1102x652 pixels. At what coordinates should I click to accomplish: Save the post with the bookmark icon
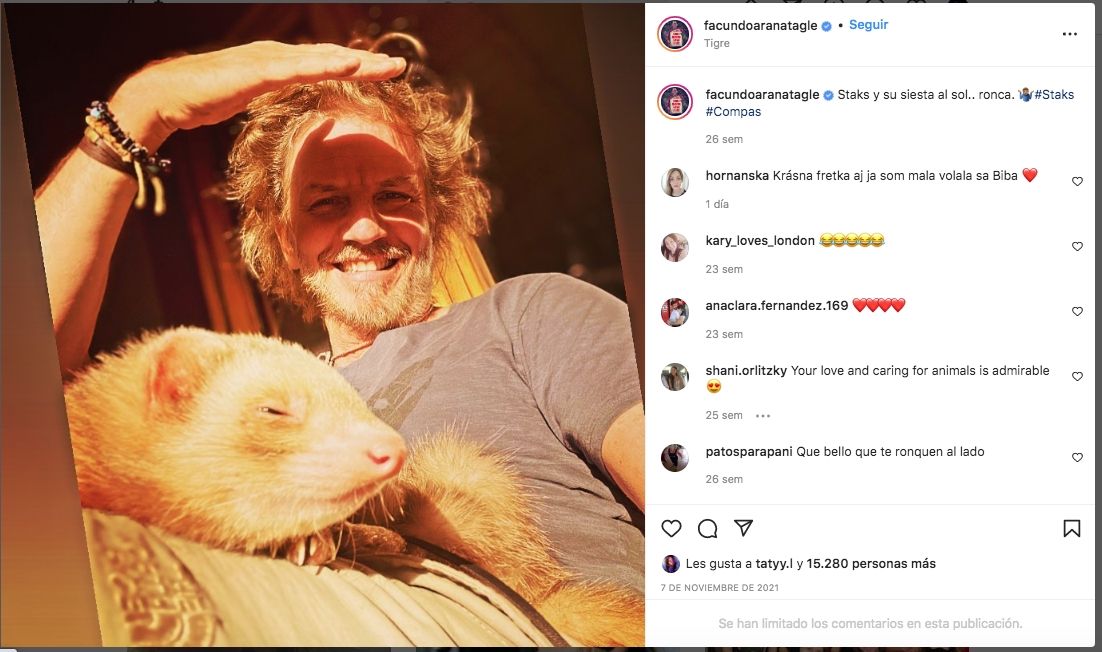pos(1071,528)
